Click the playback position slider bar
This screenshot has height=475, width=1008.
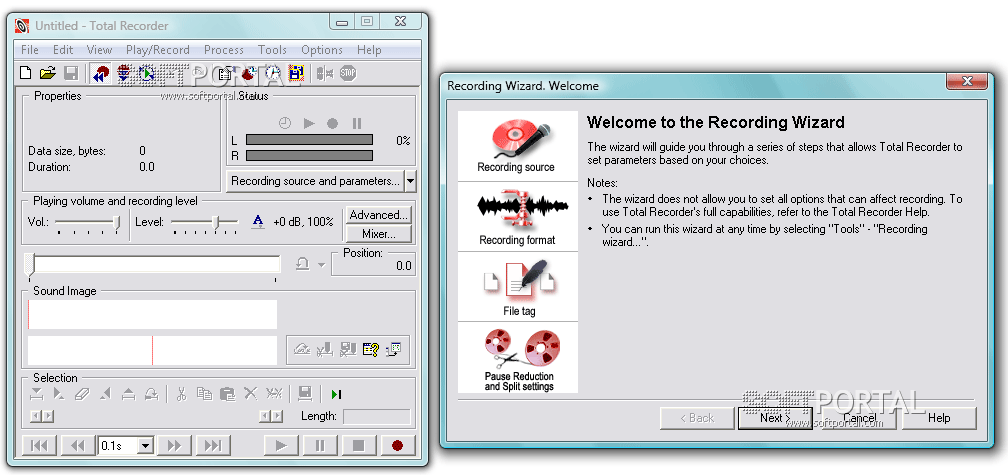[x=153, y=264]
